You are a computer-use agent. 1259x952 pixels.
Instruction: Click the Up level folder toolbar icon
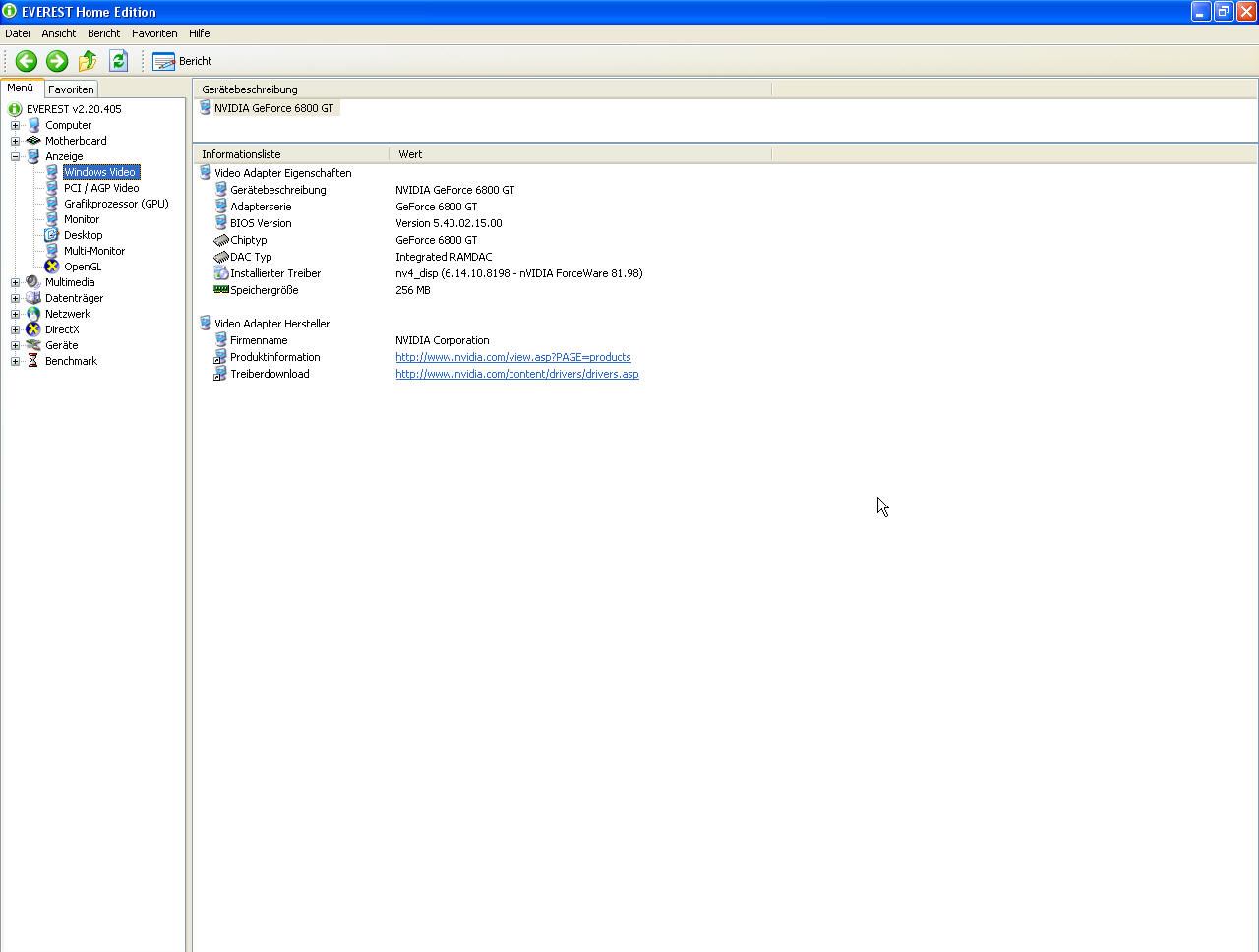88,61
